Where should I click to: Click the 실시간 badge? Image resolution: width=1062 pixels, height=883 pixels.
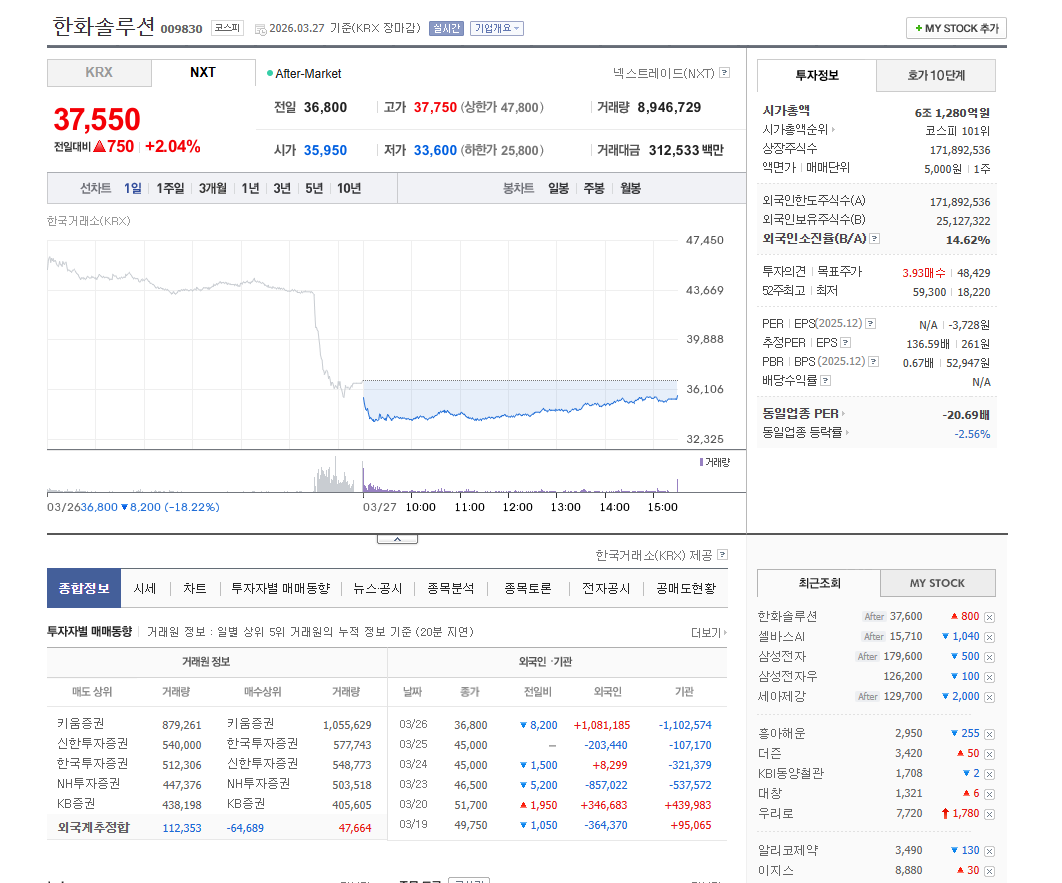(x=446, y=28)
